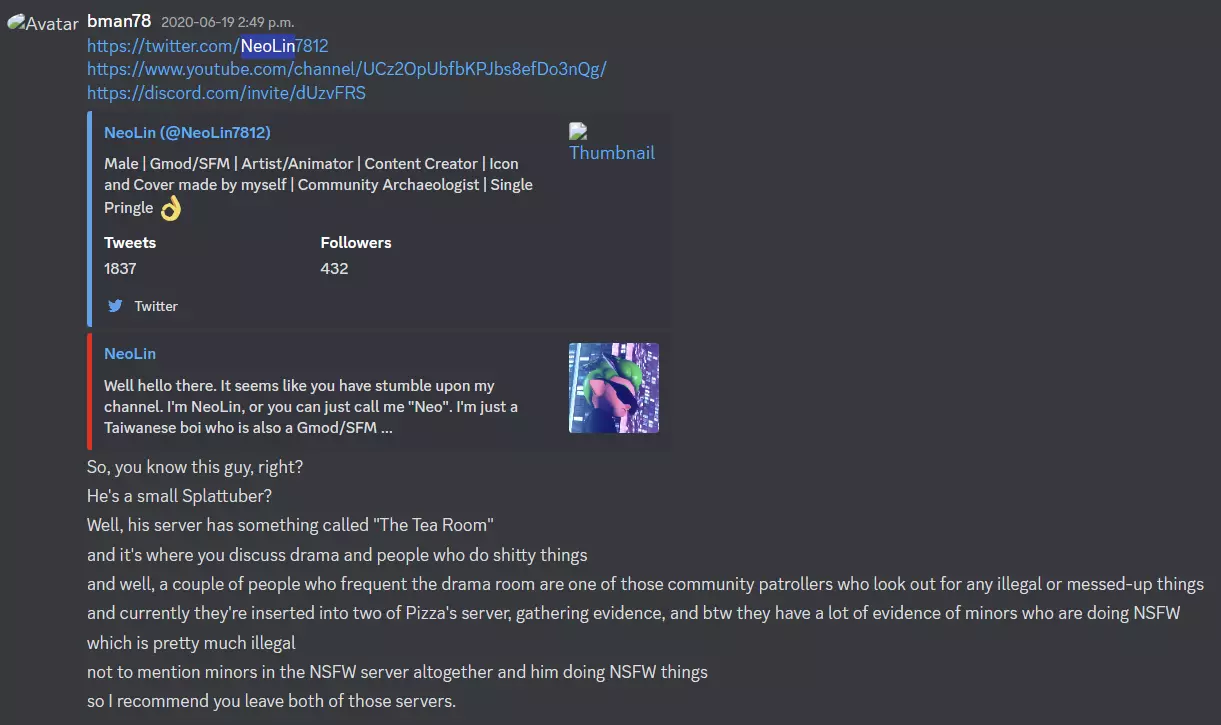Open the discord.com/invite/dUzvFRS link

(x=226, y=93)
